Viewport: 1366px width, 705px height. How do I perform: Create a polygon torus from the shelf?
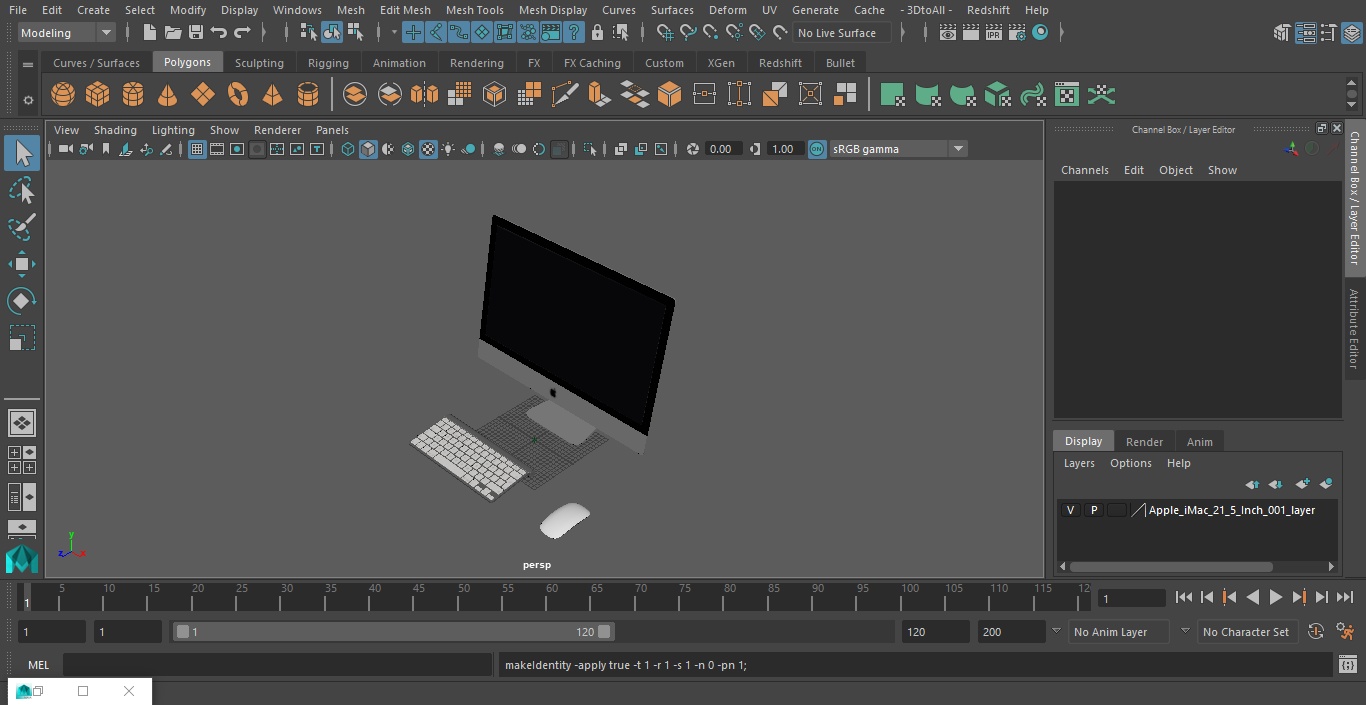tap(238, 95)
